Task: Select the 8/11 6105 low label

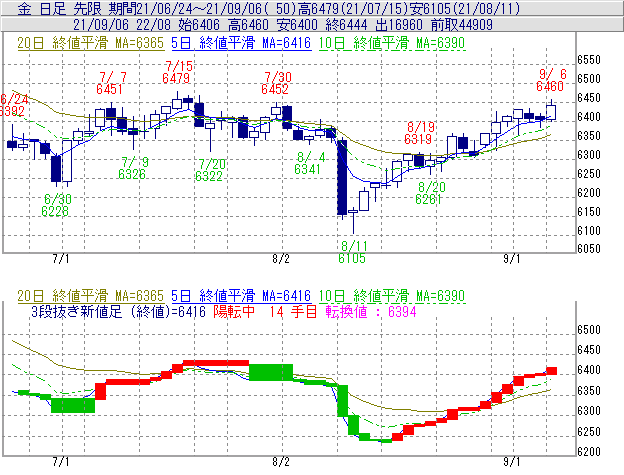Action: pyautogui.click(x=353, y=252)
